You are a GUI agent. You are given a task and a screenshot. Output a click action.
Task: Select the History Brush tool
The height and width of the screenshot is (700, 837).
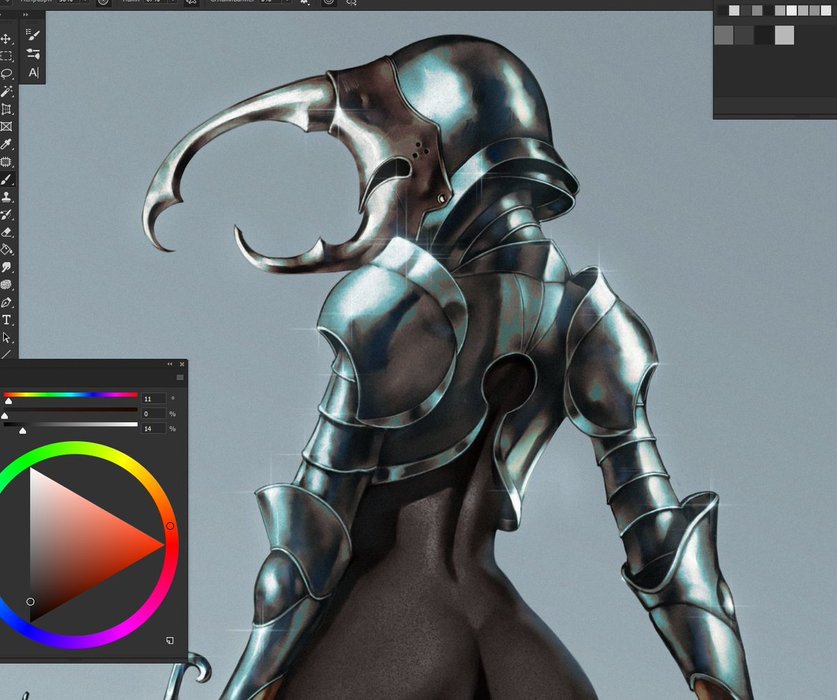click(x=6, y=215)
